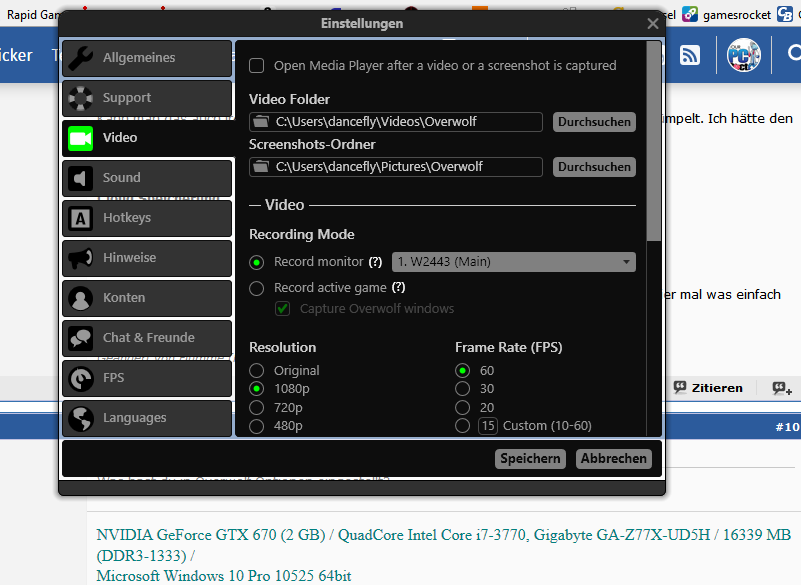Screen dimensions: 801x585
Task: Open the Hotkeys settings tab
Action: tap(147, 218)
